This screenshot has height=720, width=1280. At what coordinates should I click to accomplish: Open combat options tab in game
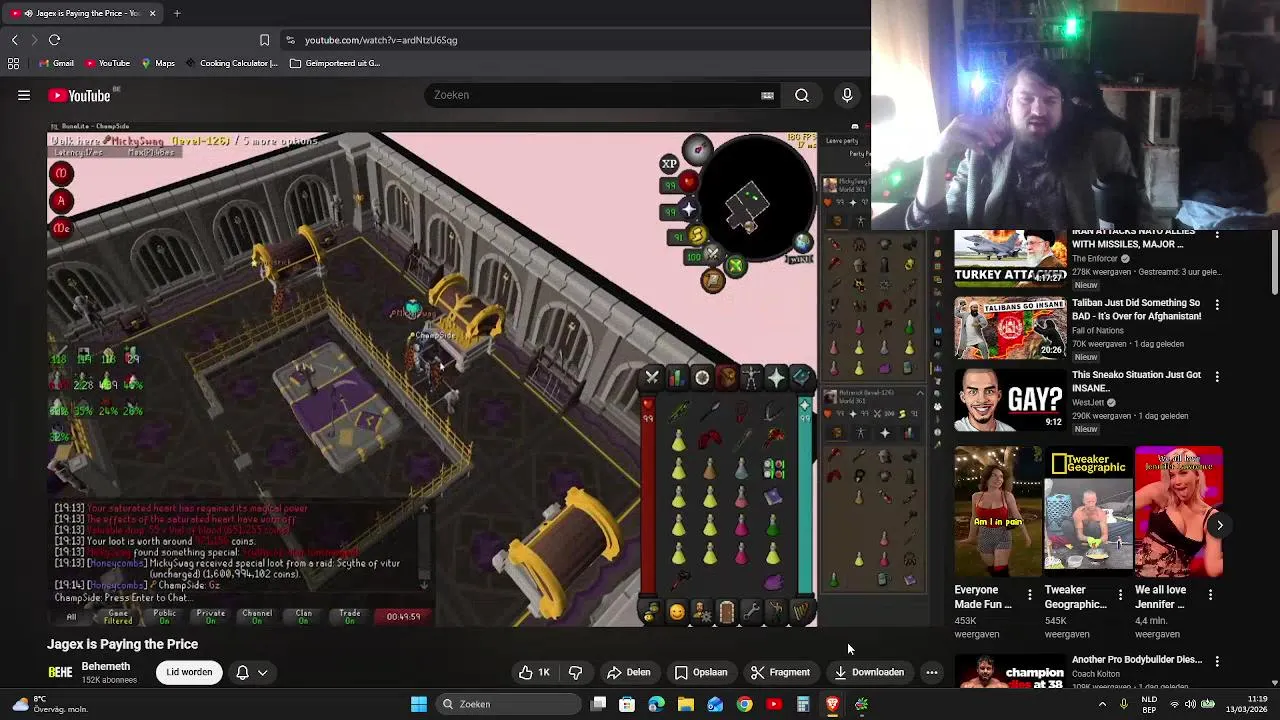[x=652, y=377]
